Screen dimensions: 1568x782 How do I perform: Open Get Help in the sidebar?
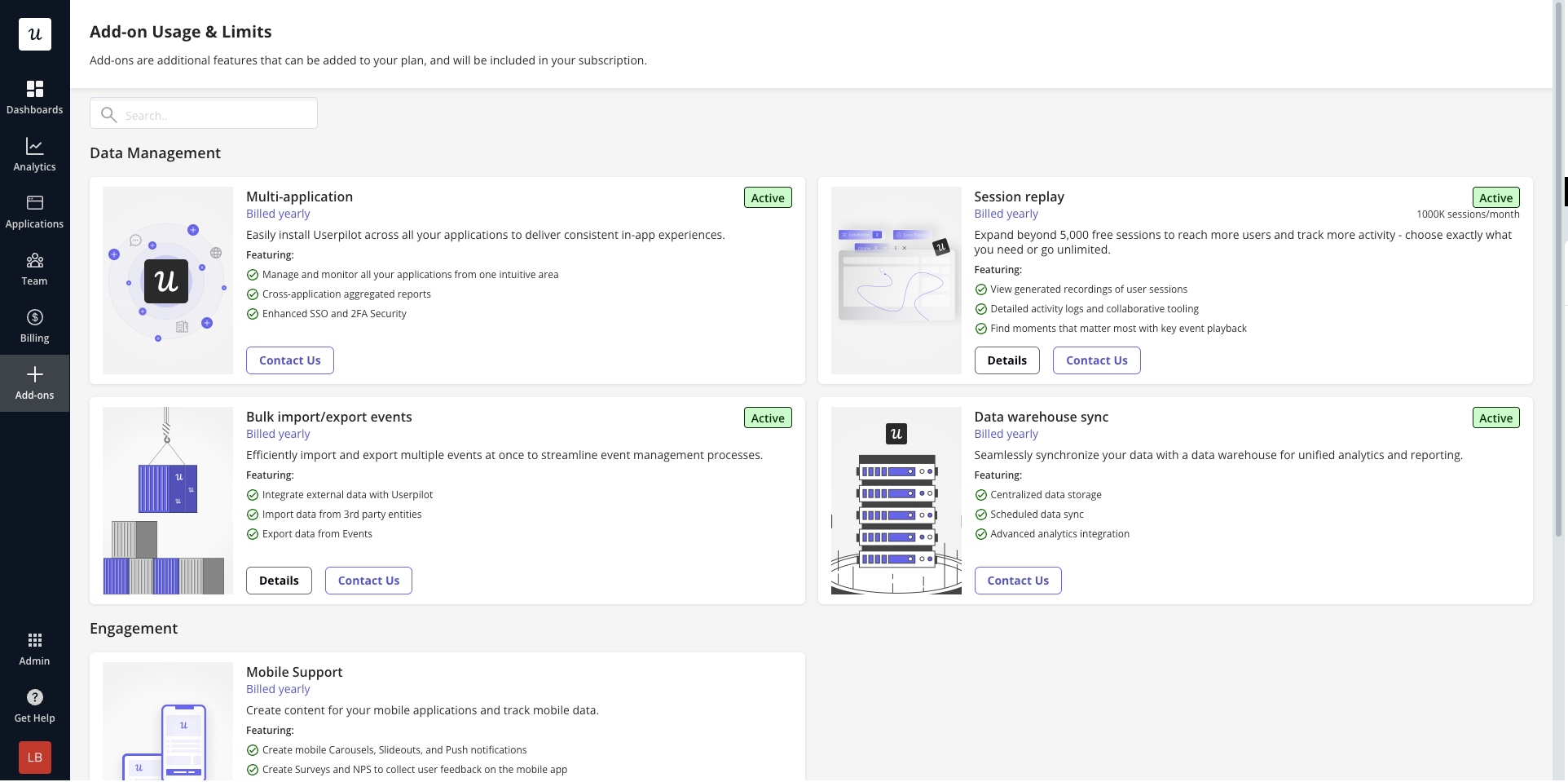[34, 706]
